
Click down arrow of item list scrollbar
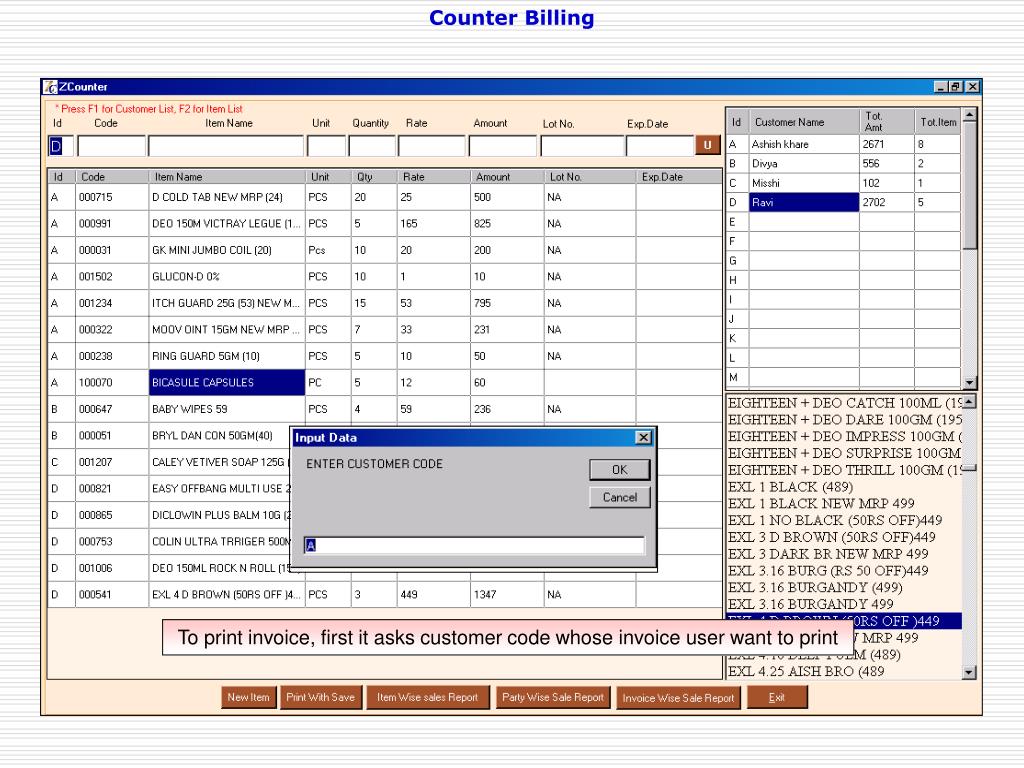[969, 672]
